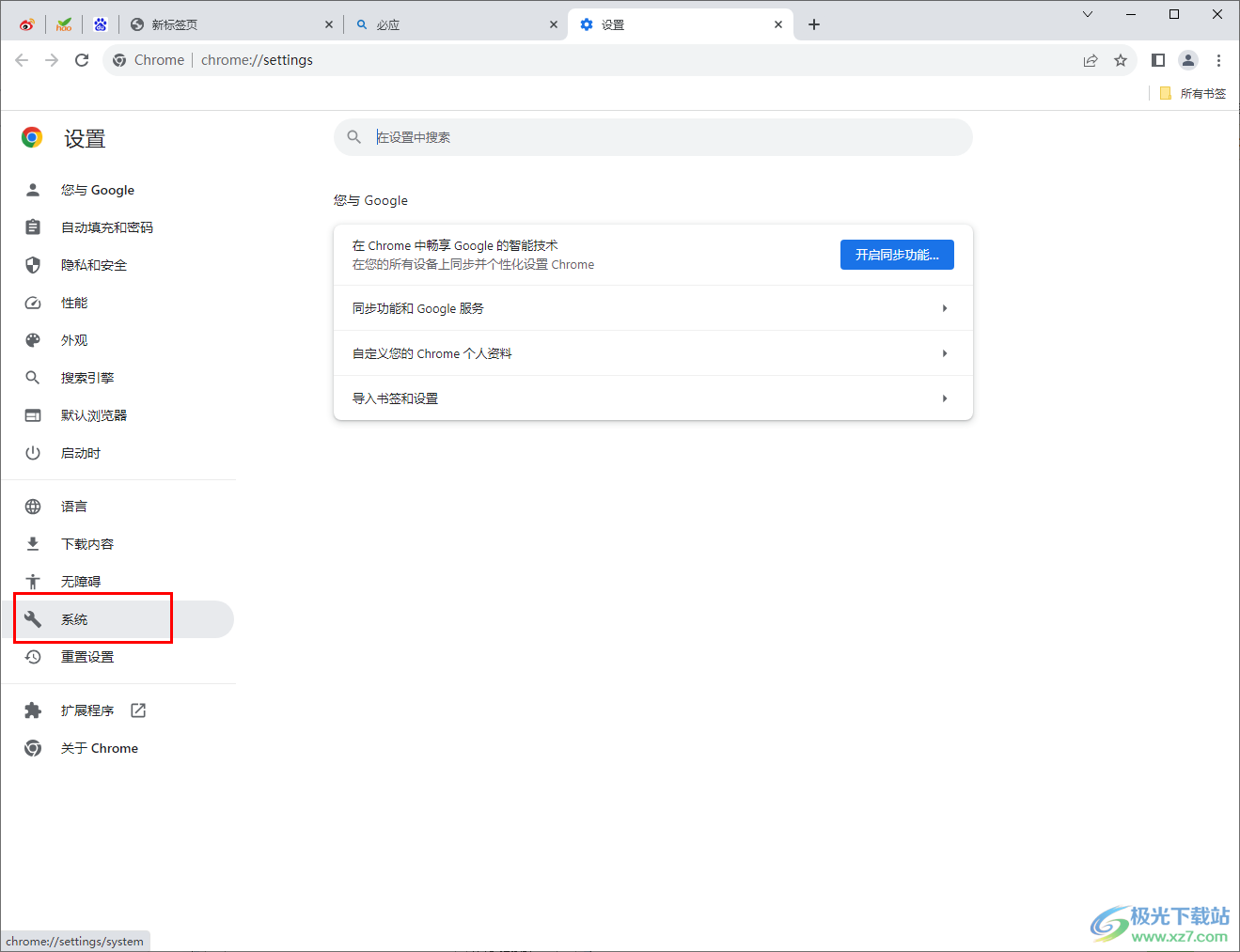
Task: Open 无障碍 settings section
Action: coord(118,582)
